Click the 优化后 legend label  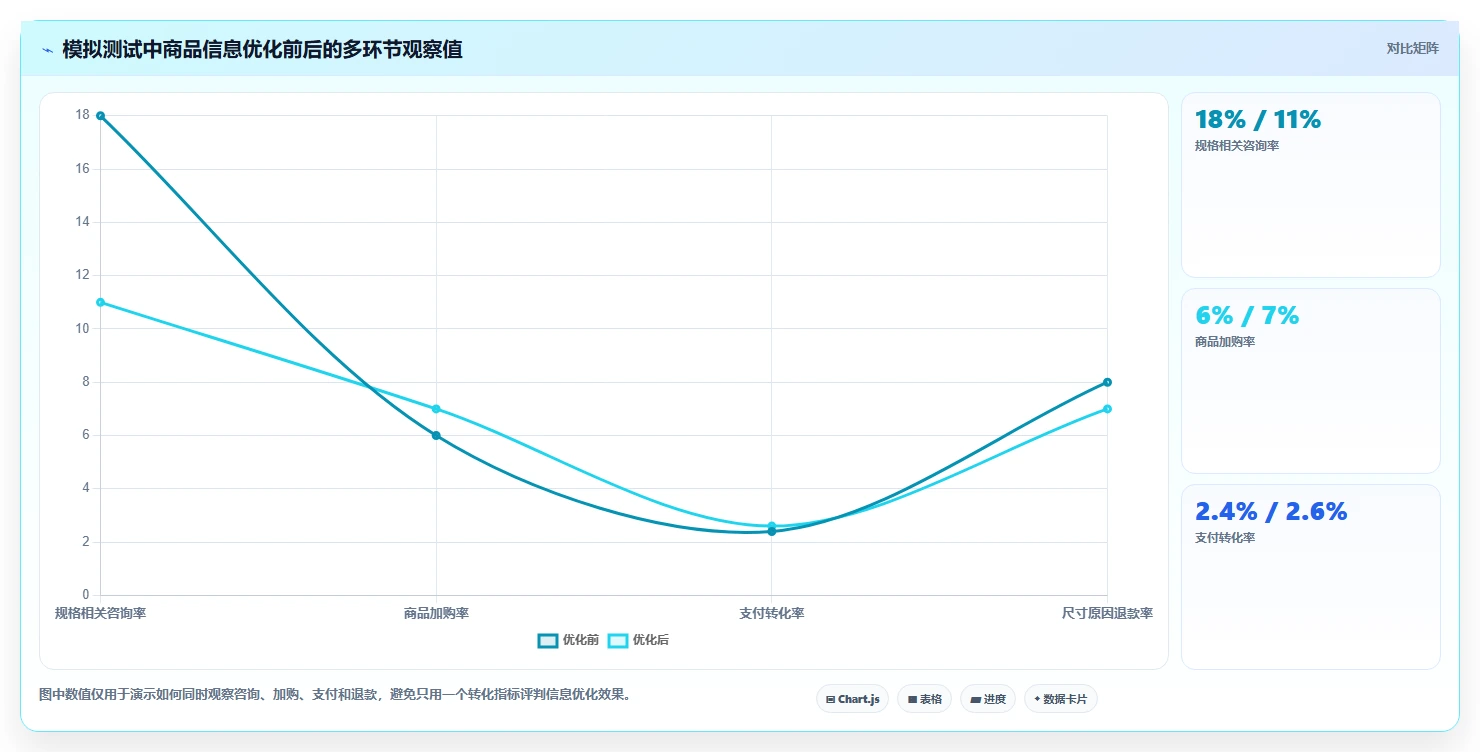point(650,640)
